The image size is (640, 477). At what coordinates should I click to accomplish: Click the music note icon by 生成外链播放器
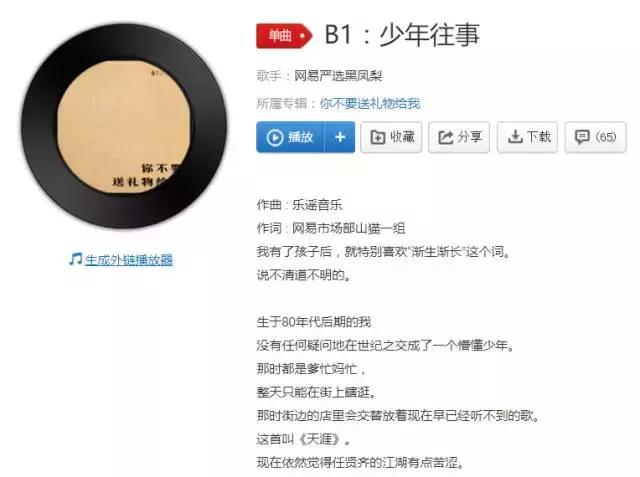click(76, 259)
